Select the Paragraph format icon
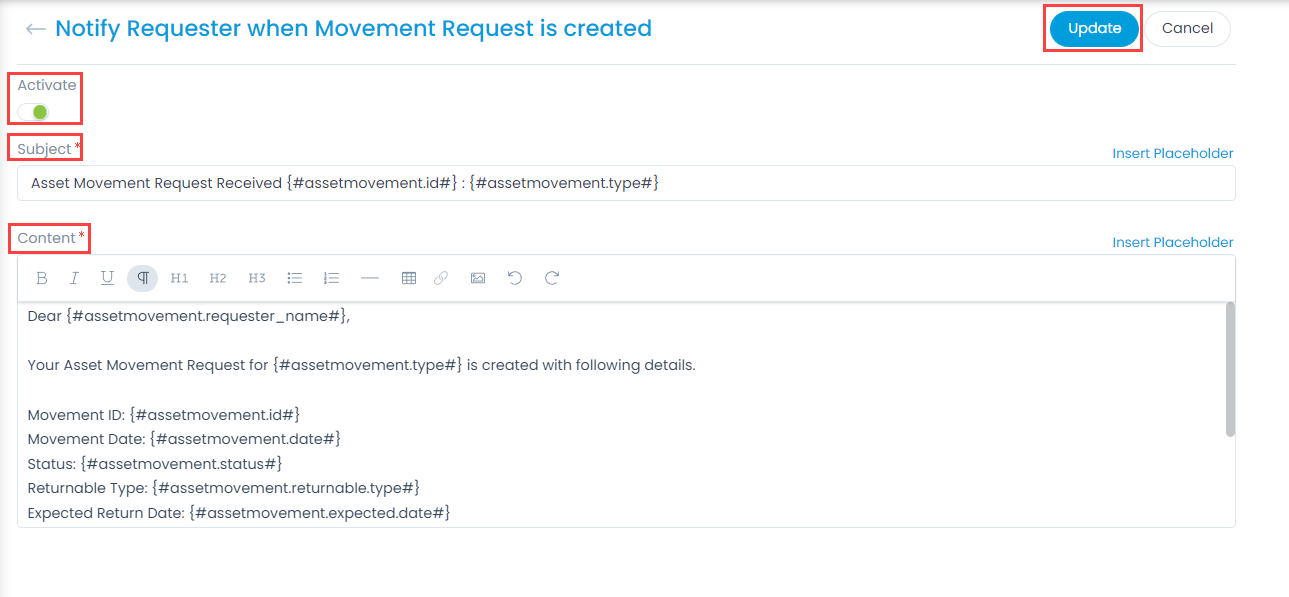 tap(143, 278)
